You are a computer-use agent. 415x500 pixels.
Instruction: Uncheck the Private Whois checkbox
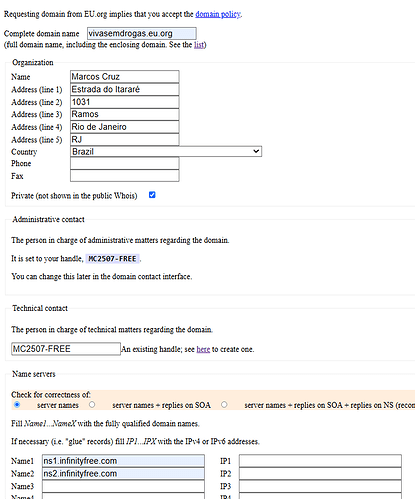point(152,195)
